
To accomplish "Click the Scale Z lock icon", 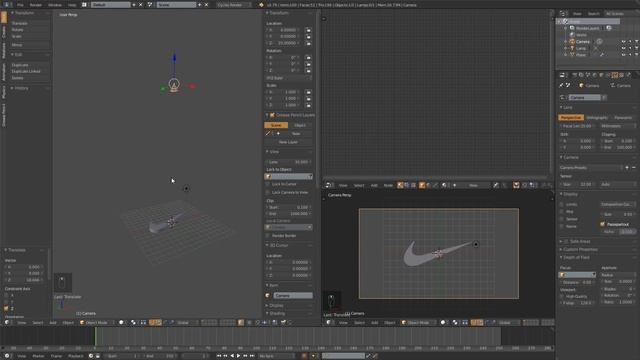I will tap(308, 105).
